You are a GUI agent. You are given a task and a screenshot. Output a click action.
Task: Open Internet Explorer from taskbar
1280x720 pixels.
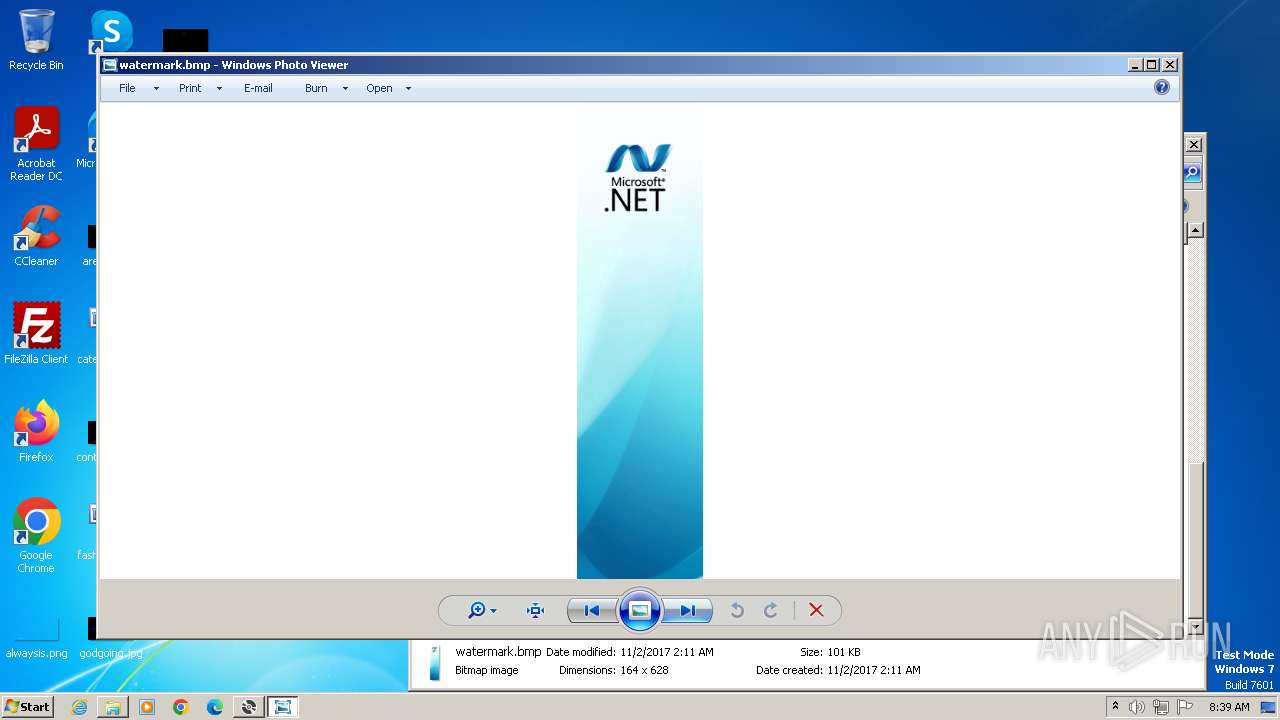click(x=79, y=707)
